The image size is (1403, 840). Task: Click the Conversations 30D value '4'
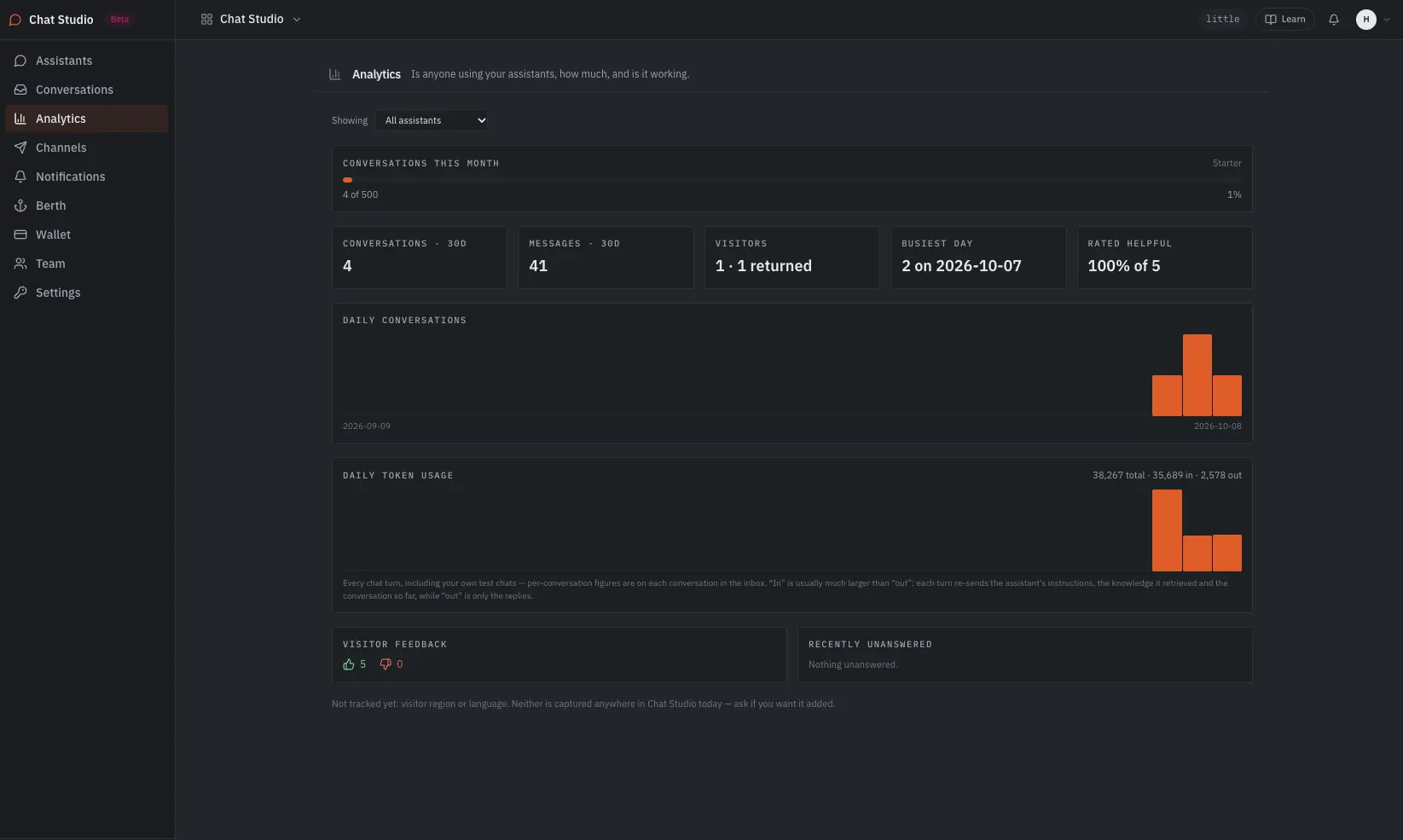[347, 266]
